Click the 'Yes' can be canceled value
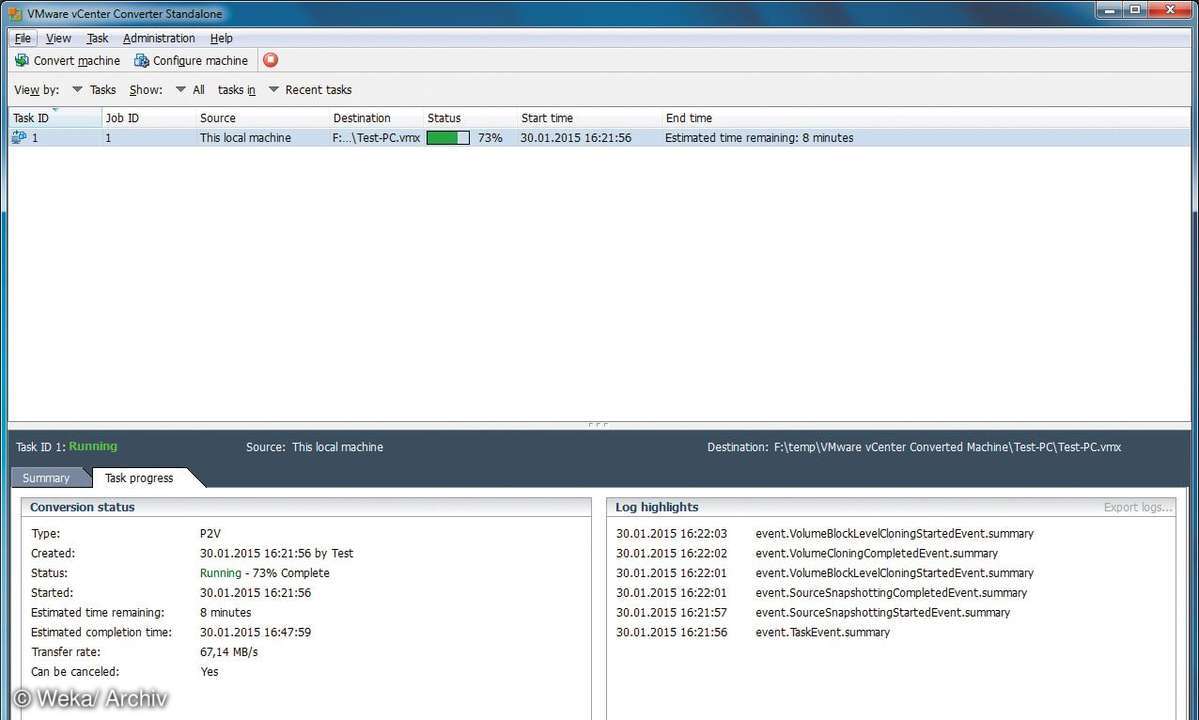 [210, 672]
